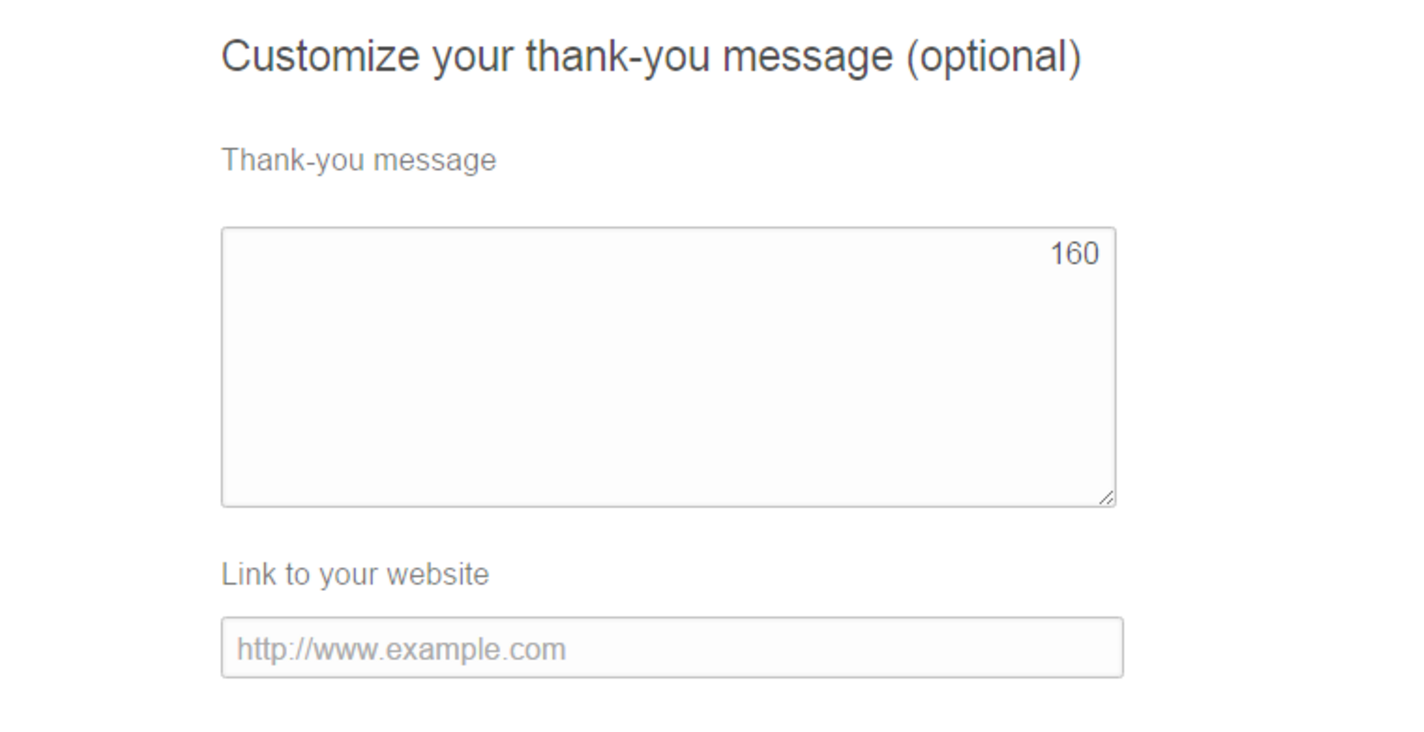The width and height of the screenshot is (1424, 732).
Task: Click the "Thank-you message" label
Action: (358, 160)
